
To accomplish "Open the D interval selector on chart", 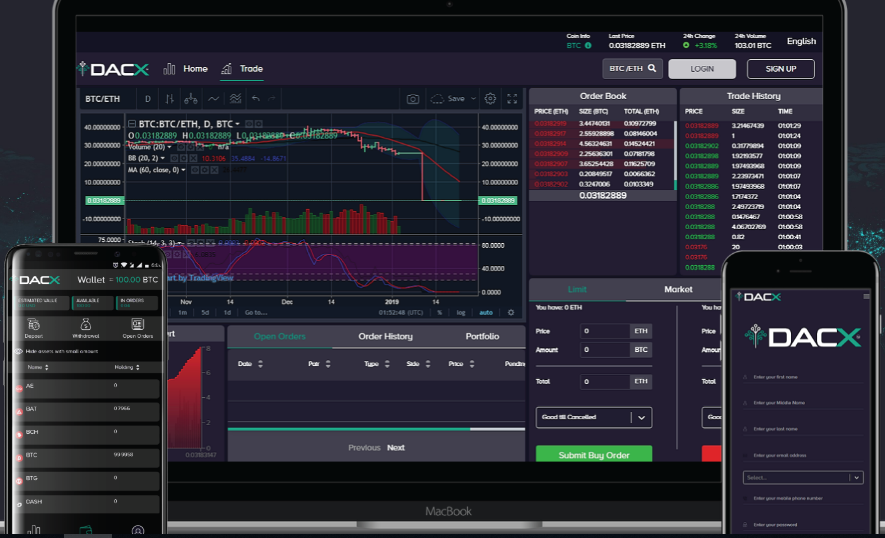I will click(148, 99).
